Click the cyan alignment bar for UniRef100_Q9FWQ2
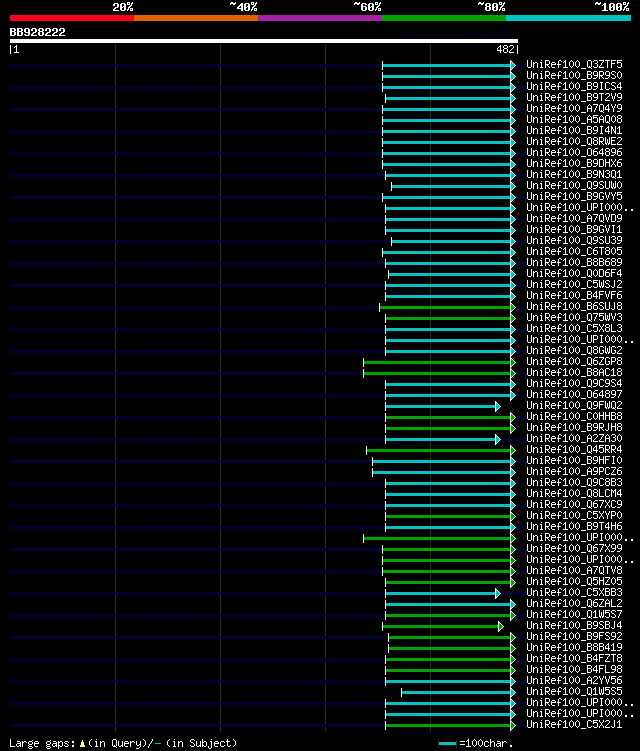640x751 pixels. tap(443, 407)
